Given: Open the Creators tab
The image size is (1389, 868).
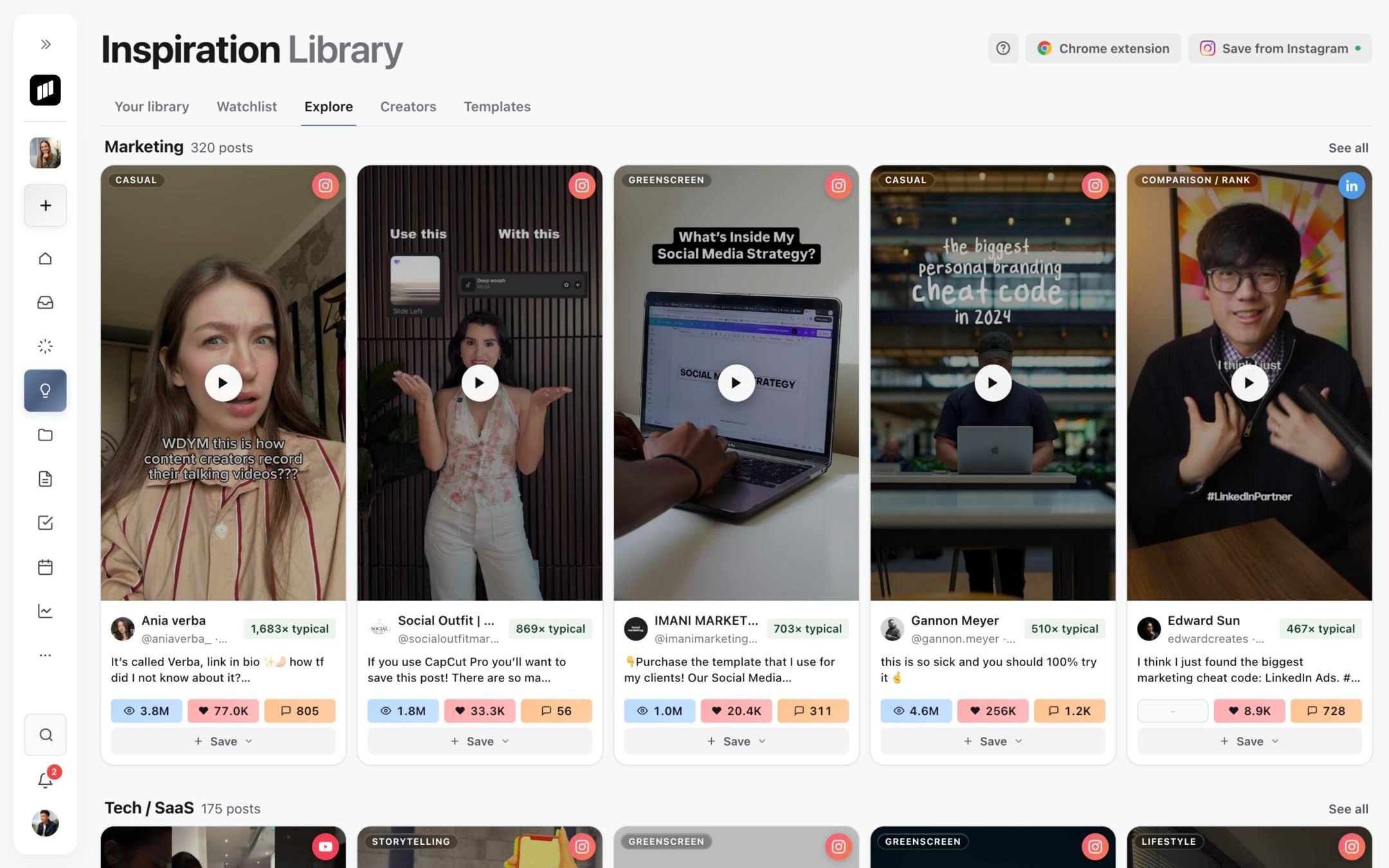Looking at the screenshot, I should click(x=408, y=107).
